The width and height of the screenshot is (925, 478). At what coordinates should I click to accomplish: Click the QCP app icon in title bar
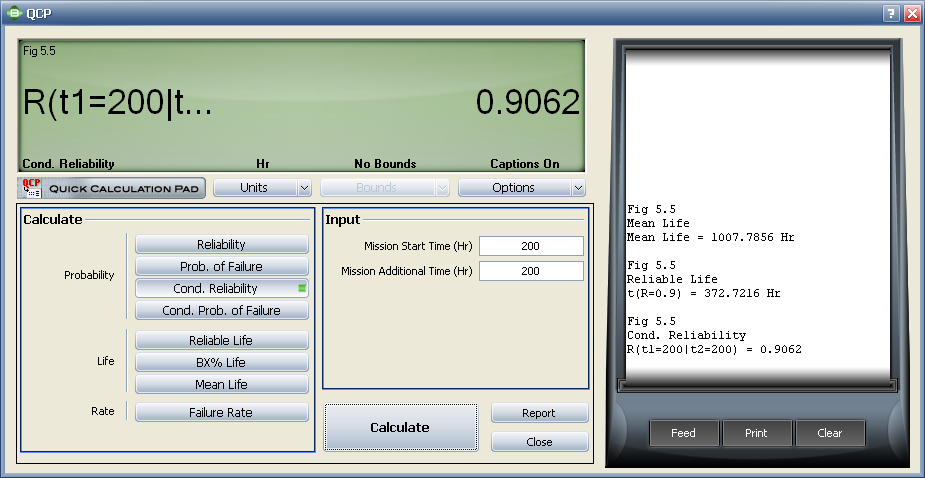click(x=14, y=12)
